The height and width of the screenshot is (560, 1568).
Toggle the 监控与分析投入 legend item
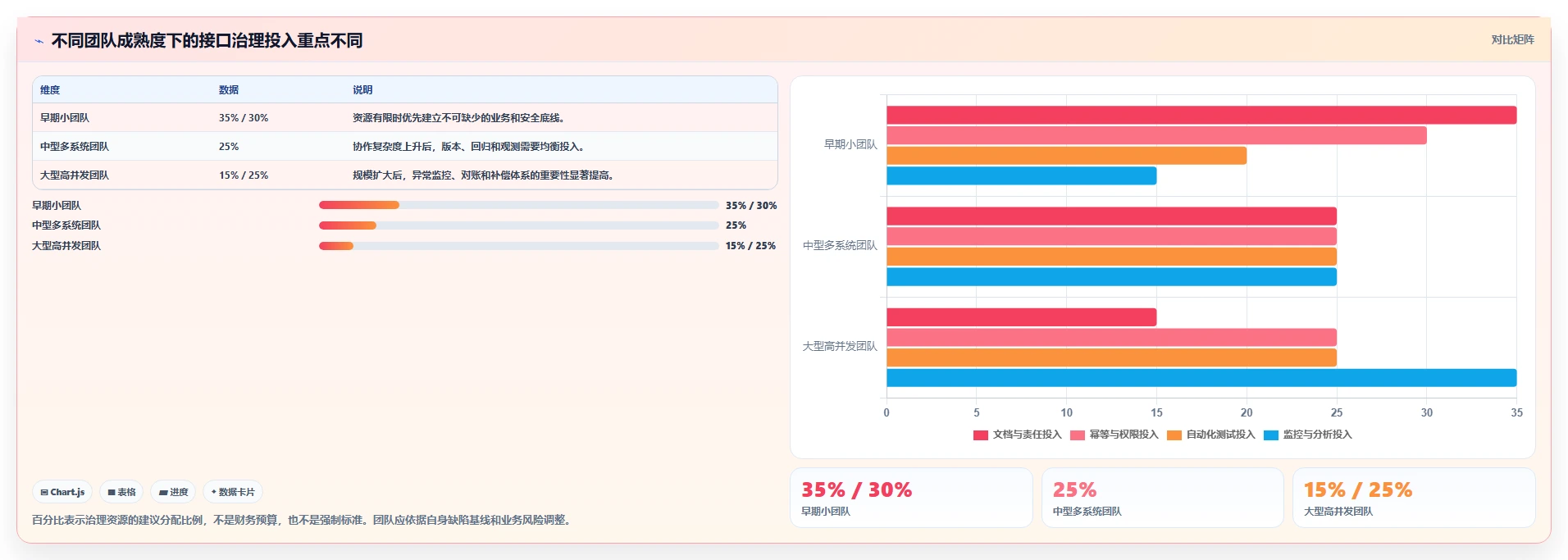pyautogui.click(x=1307, y=435)
